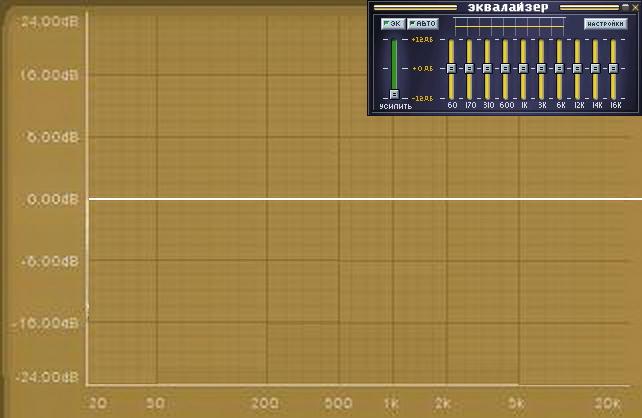Click the 60 Hz band slider handle
Screen dimensions: 642x418
[x=451, y=68]
